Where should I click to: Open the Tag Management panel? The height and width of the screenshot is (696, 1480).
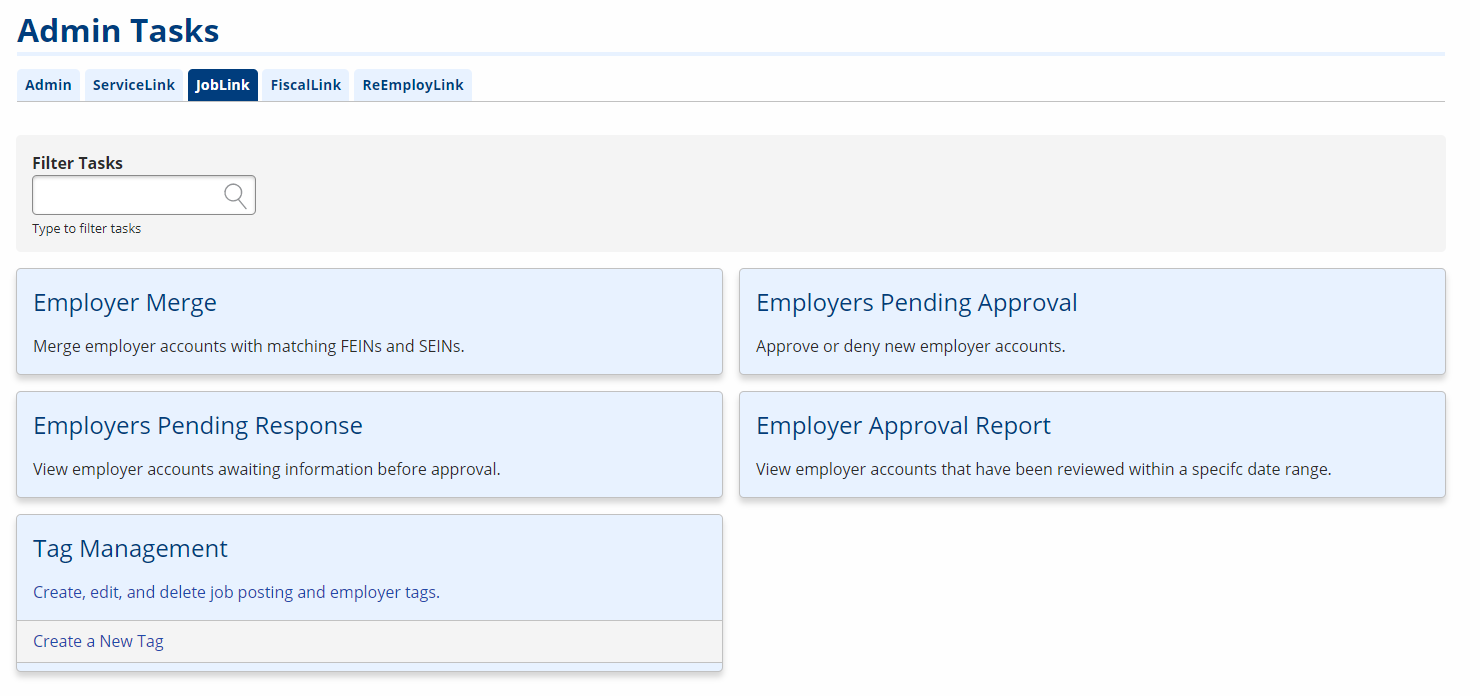click(130, 548)
